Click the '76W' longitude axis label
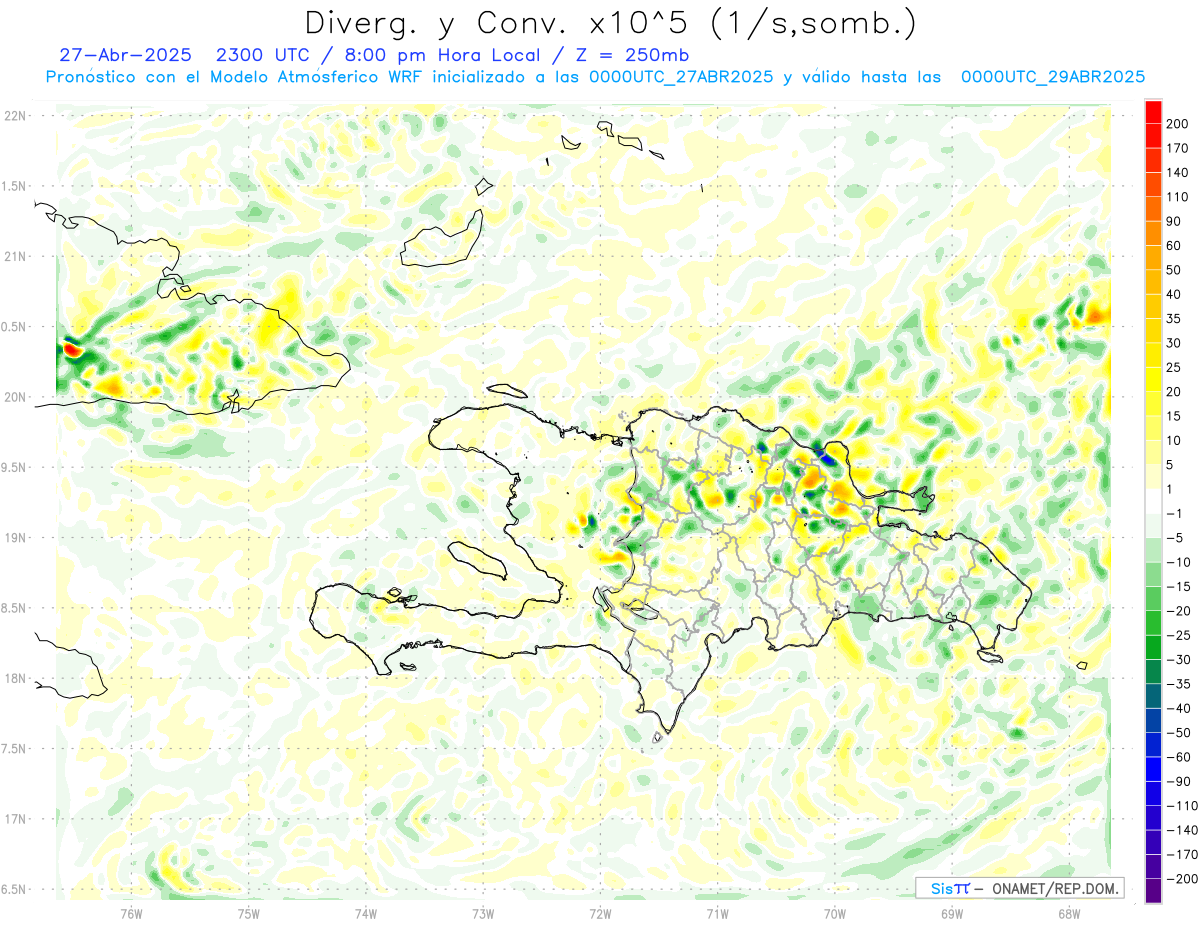The width and height of the screenshot is (1200, 927). coord(131,912)
